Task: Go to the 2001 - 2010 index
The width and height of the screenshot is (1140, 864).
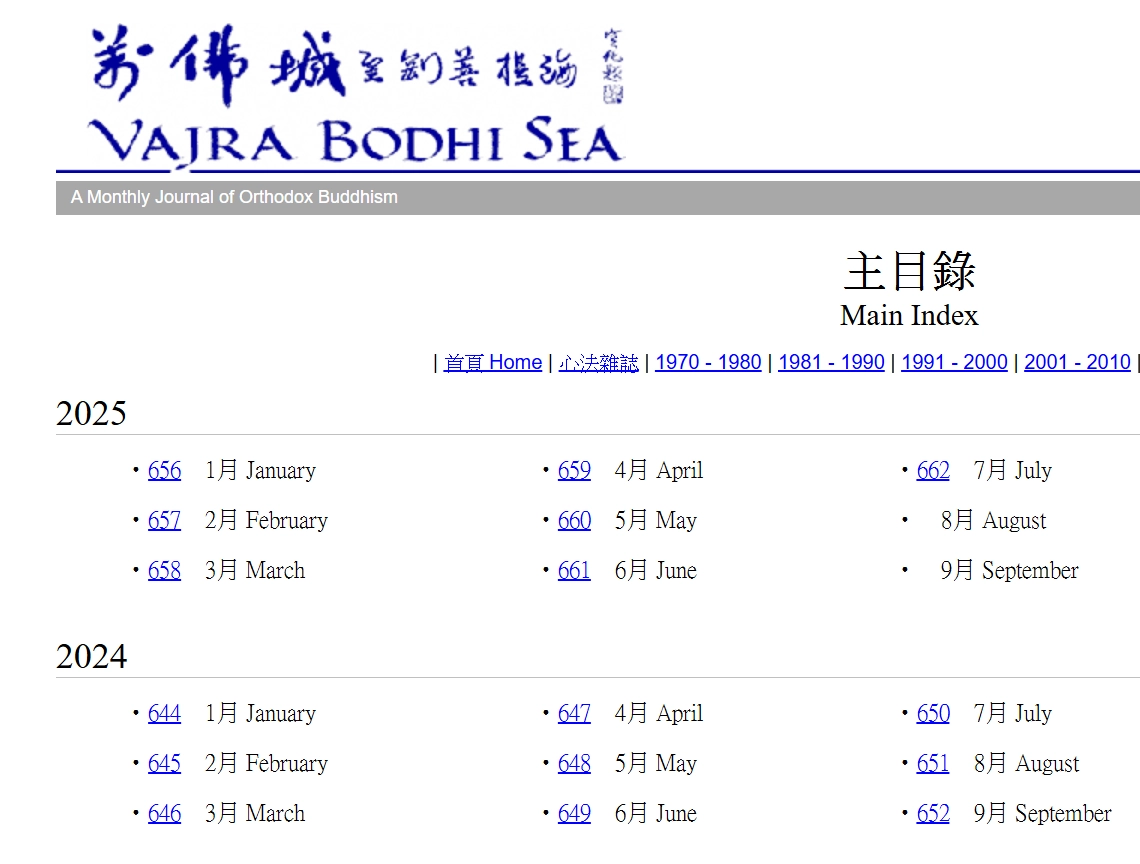Action: pyautogui.click(x=1077, y=363)
